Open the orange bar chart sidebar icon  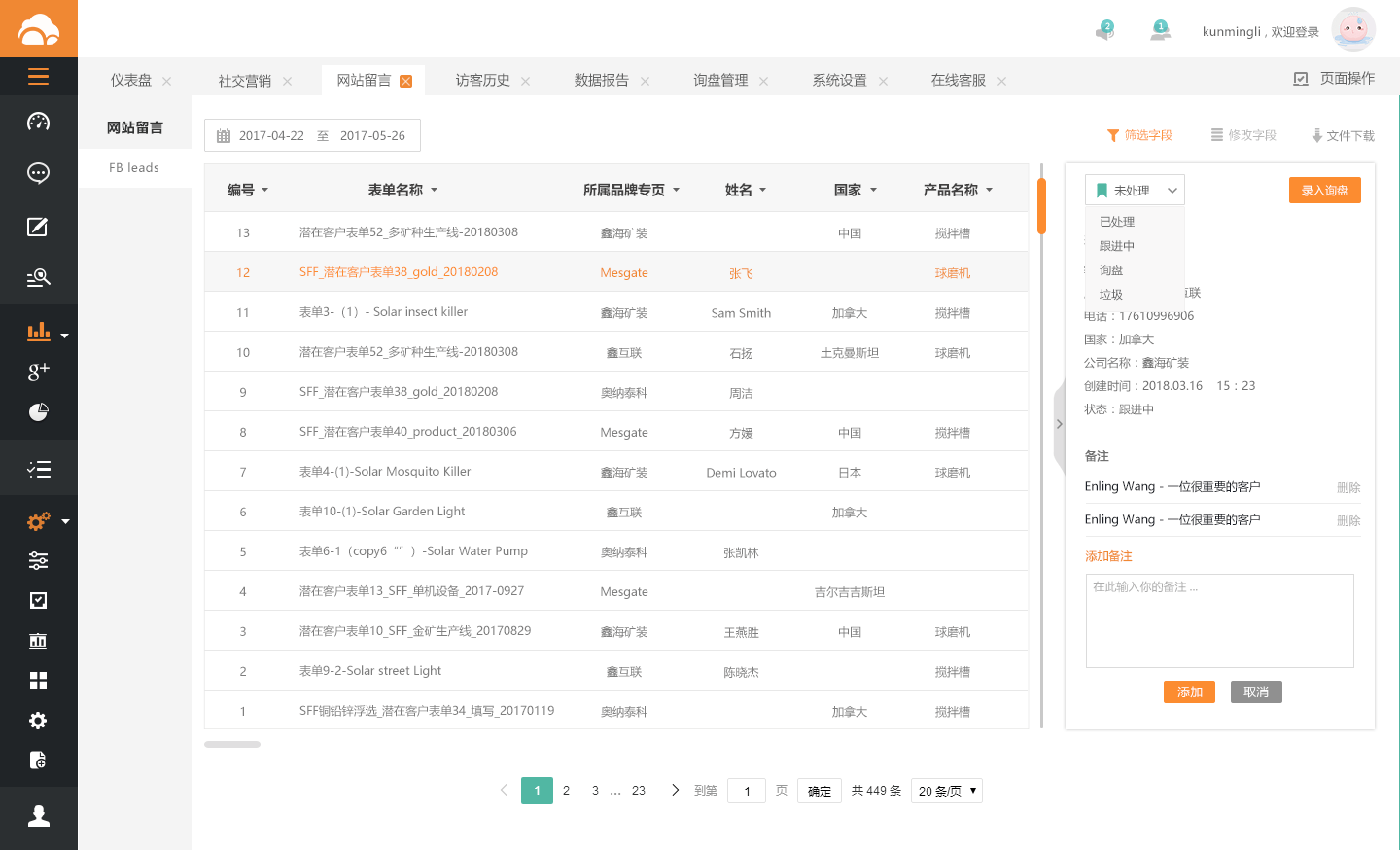pos(39,332)
